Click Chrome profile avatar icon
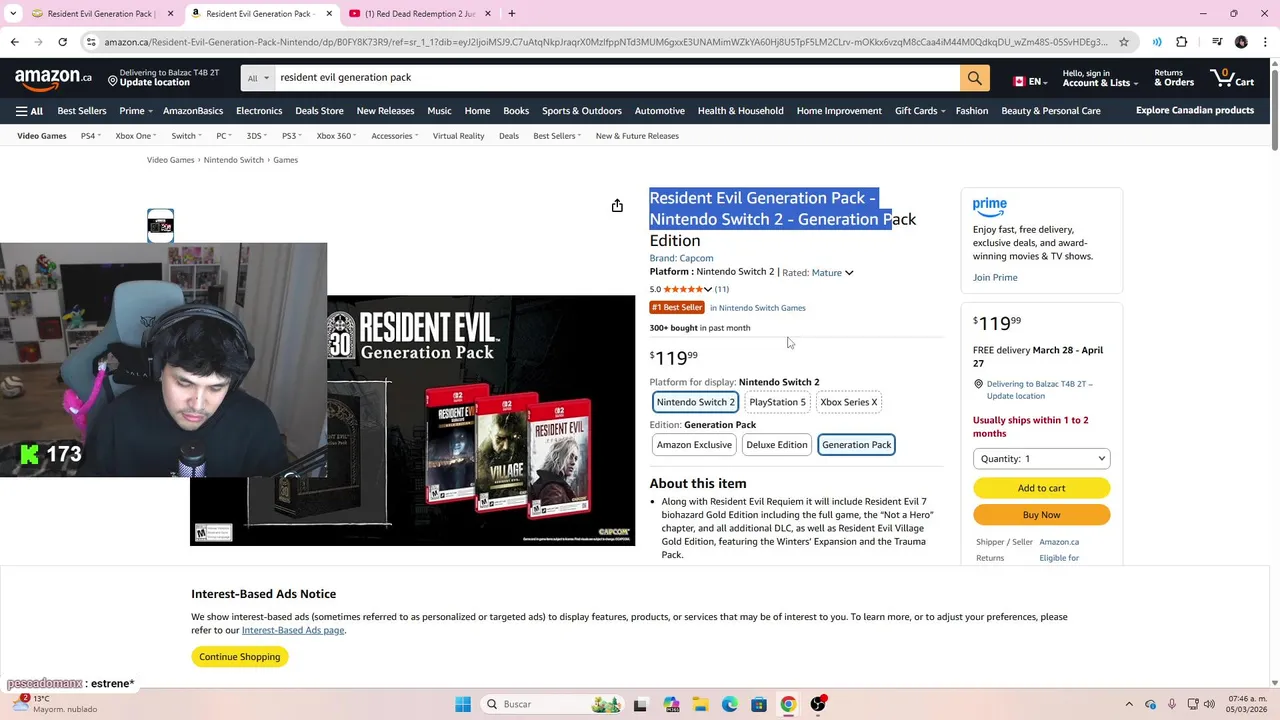The width and height of the screenshot is (1280, 720). click(1241, 42)
